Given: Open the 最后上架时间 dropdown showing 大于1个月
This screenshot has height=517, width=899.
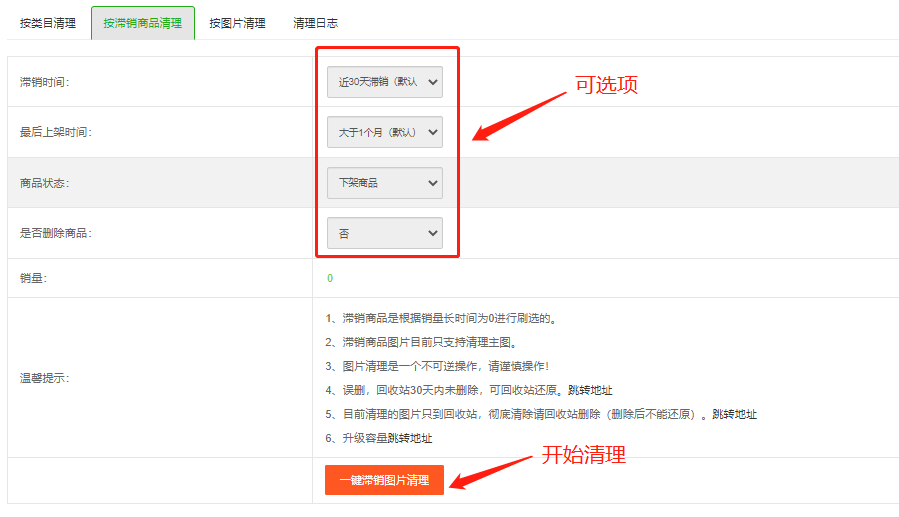Looking at the screenshot, I should pyautogui.click(x=384, y=132).
